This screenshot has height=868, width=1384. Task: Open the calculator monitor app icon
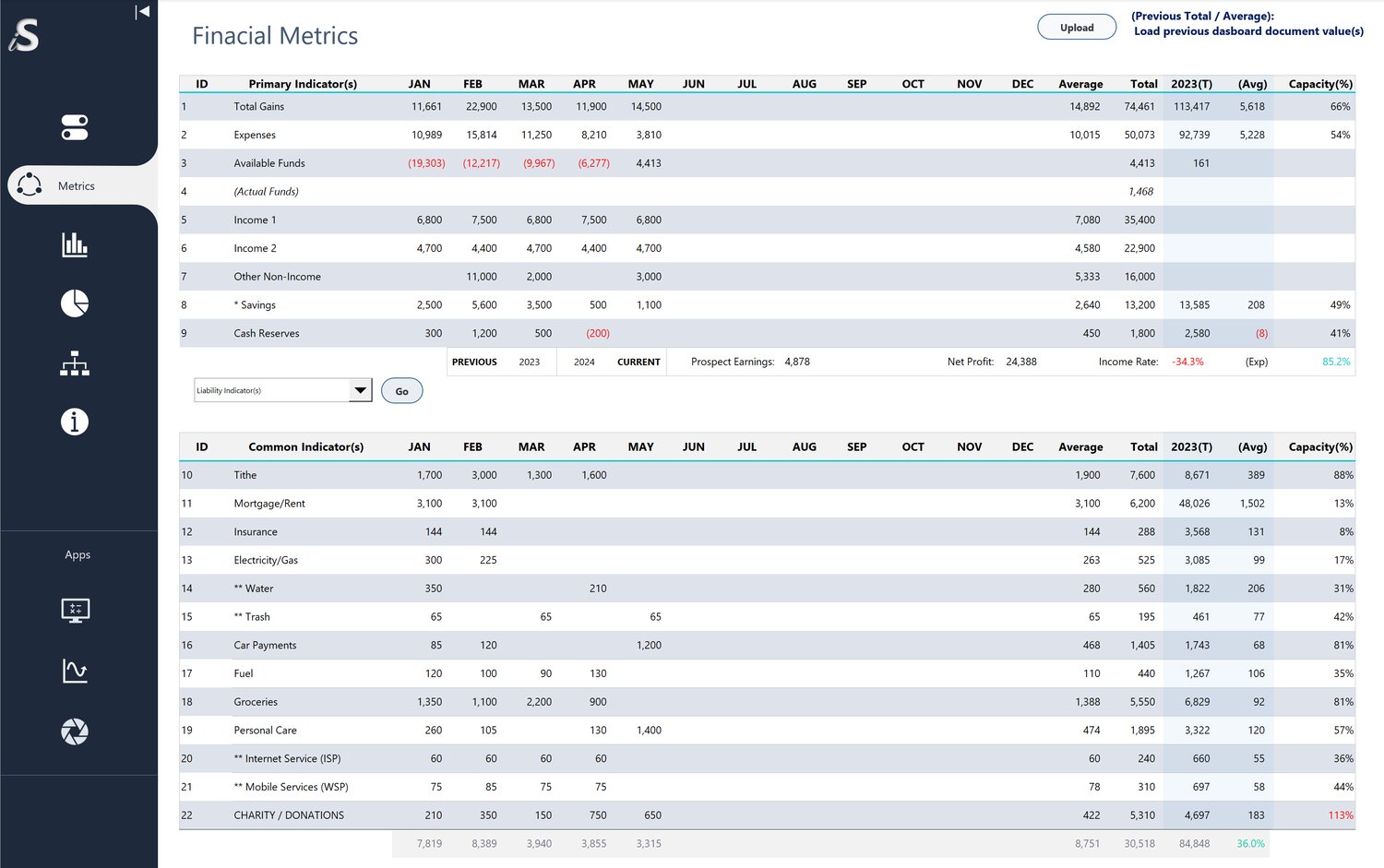[75, 611]
